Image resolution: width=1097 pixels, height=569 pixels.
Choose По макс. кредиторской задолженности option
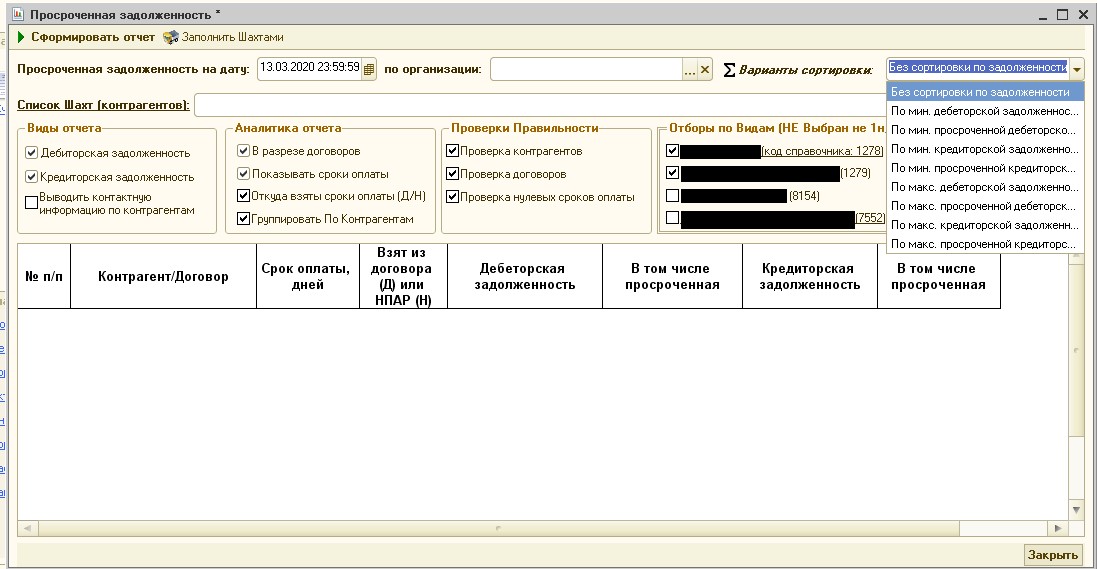click(x=984, y=225)
